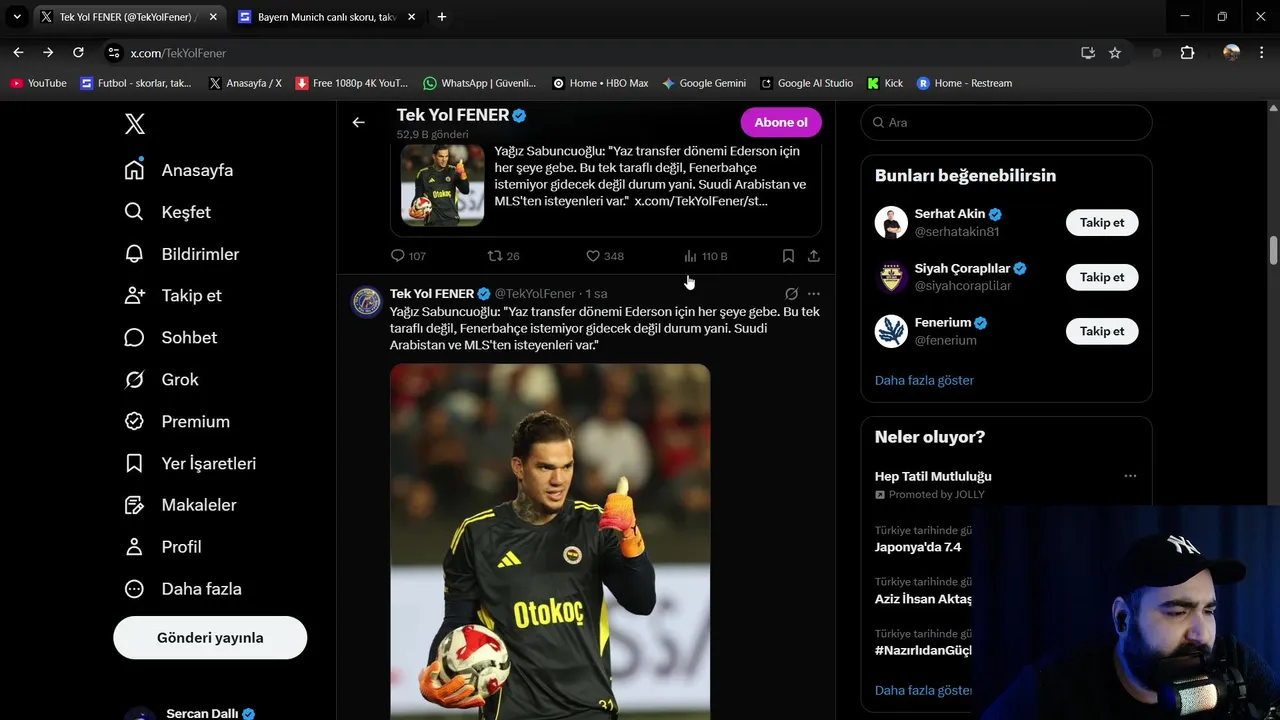The height and width of the screenshot is (720, 1280).
Task: Open Bildirimler notifications bell
Action: click(x=134, y=254)
